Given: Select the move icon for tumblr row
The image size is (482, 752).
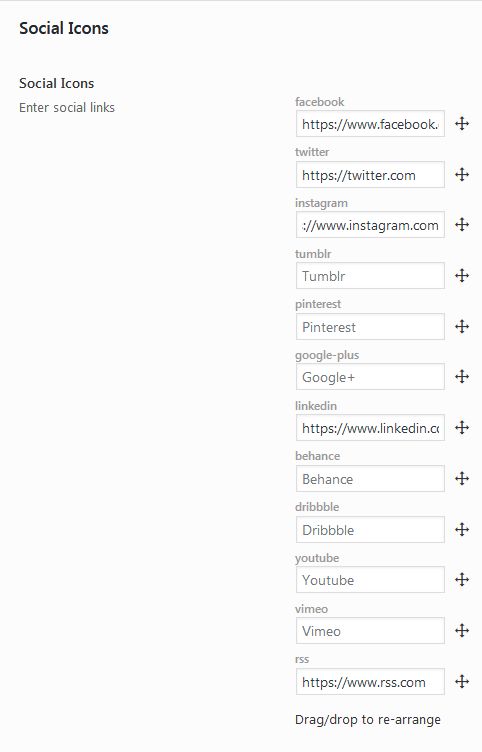Looking at the screenshot, I should point(462,276).
